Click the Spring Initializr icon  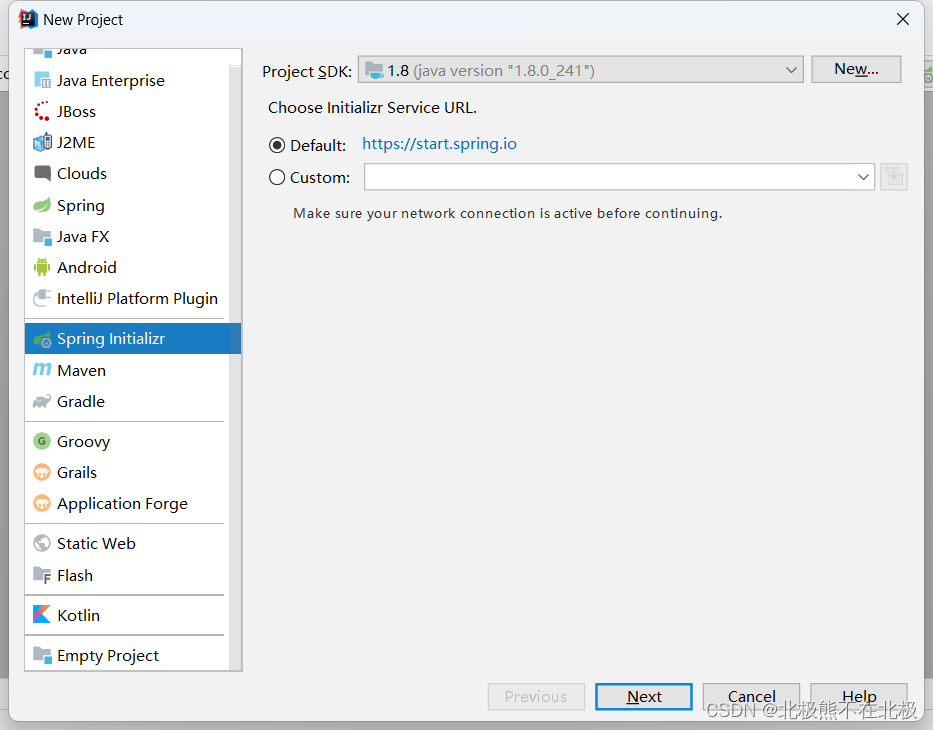point(42,339)
